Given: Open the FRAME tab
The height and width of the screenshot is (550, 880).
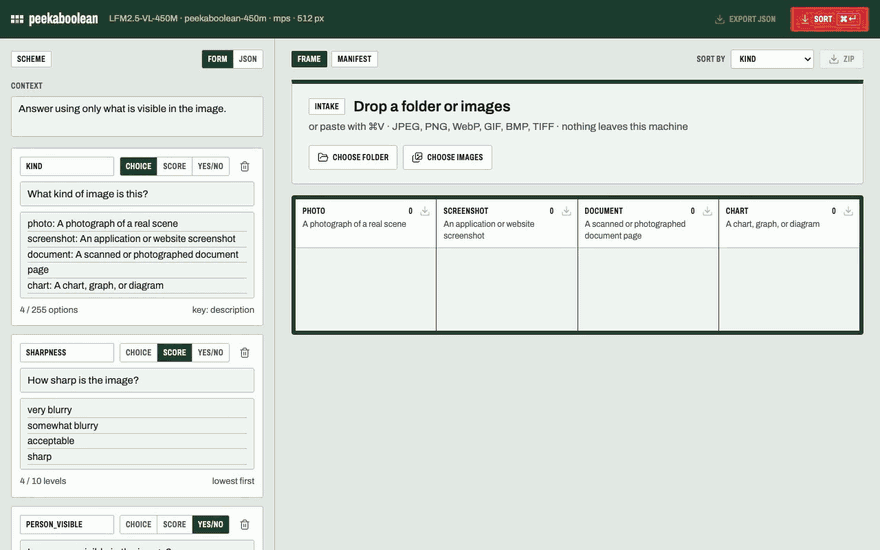Looking at the screenshot, I should tap(309, 59).
